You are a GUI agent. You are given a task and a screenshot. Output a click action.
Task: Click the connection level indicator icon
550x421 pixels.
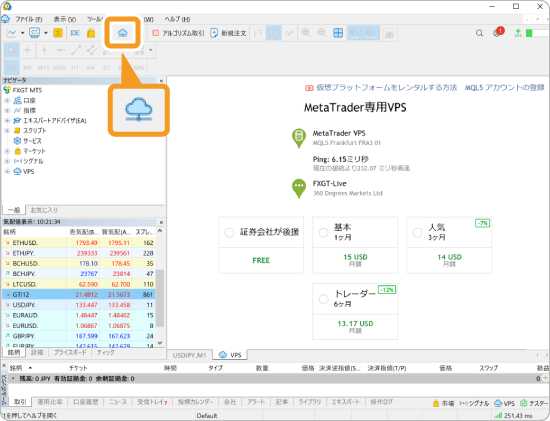tap(518, 33)
